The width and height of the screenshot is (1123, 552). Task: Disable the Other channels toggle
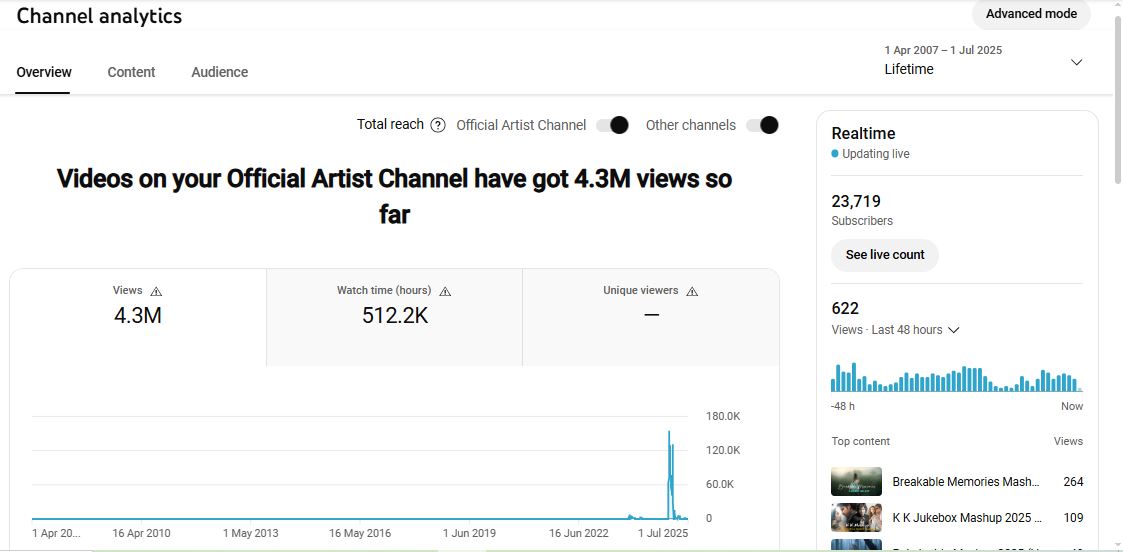pos(761,125)
